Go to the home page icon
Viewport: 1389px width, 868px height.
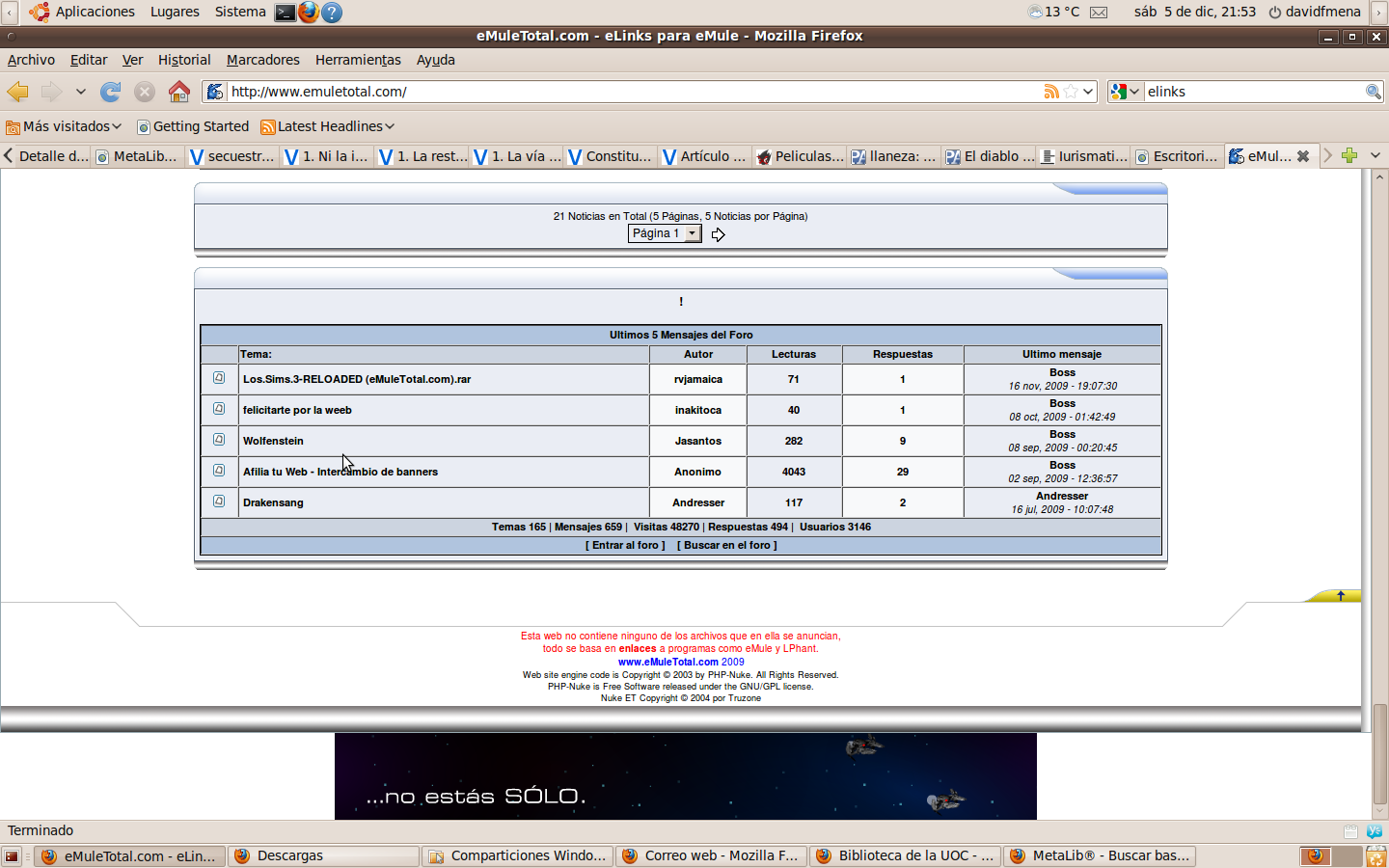click(x=179, y=92)
